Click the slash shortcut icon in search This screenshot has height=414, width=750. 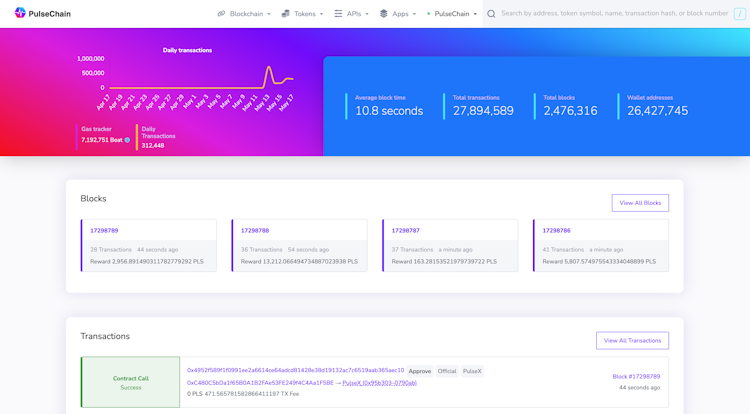point(739,14)
